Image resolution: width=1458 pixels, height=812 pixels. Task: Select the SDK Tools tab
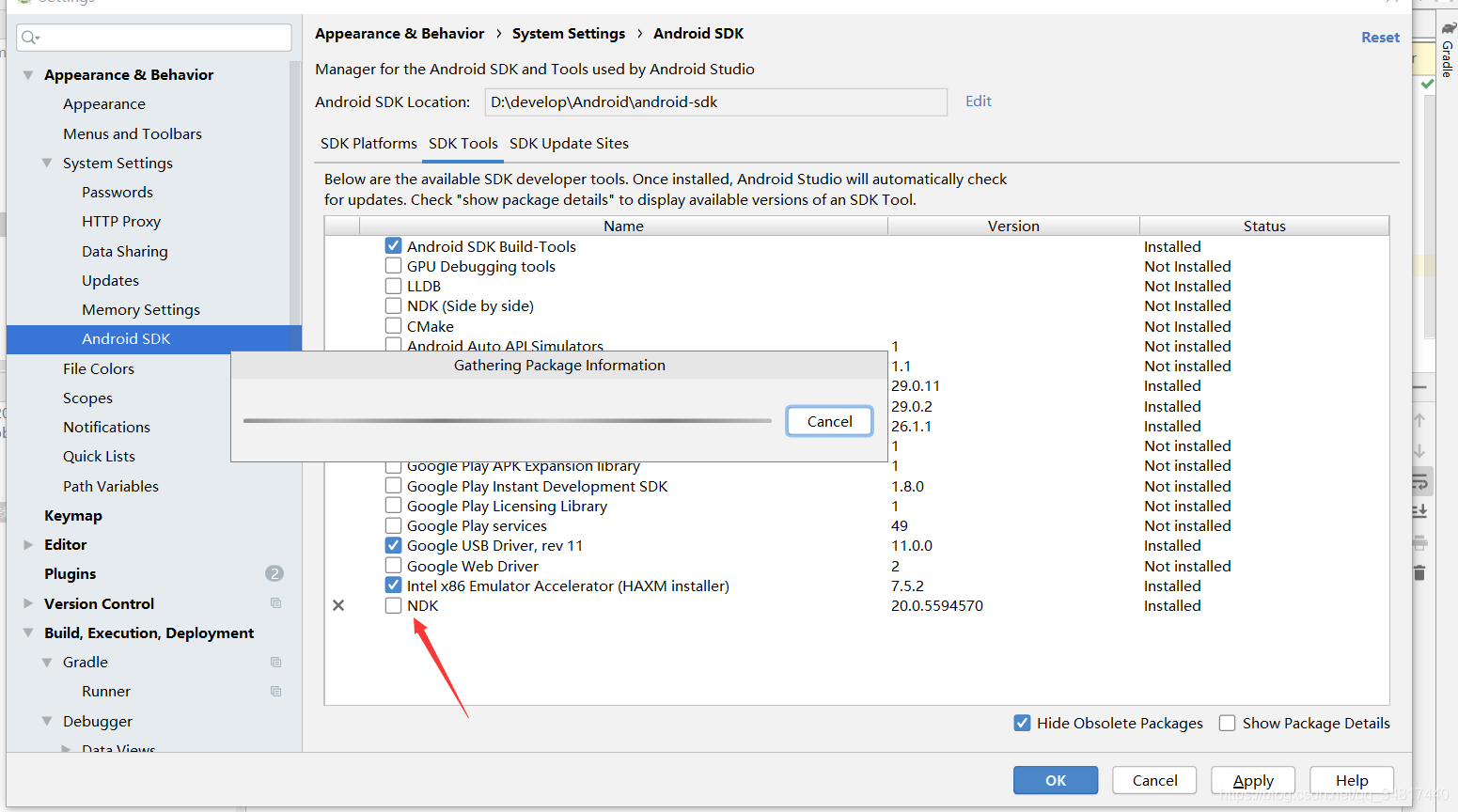pyautogui.click(x=463, y=144)
